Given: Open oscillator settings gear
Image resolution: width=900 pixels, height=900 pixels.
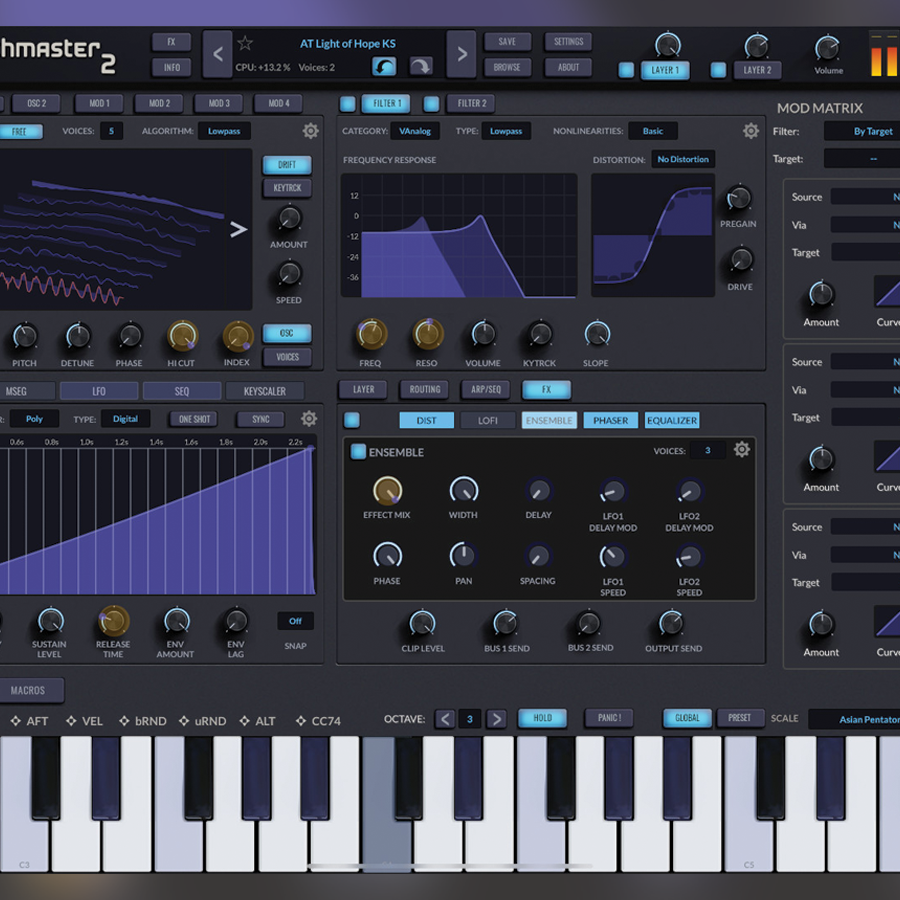Looking at the screenshot, I should [311, 131].
